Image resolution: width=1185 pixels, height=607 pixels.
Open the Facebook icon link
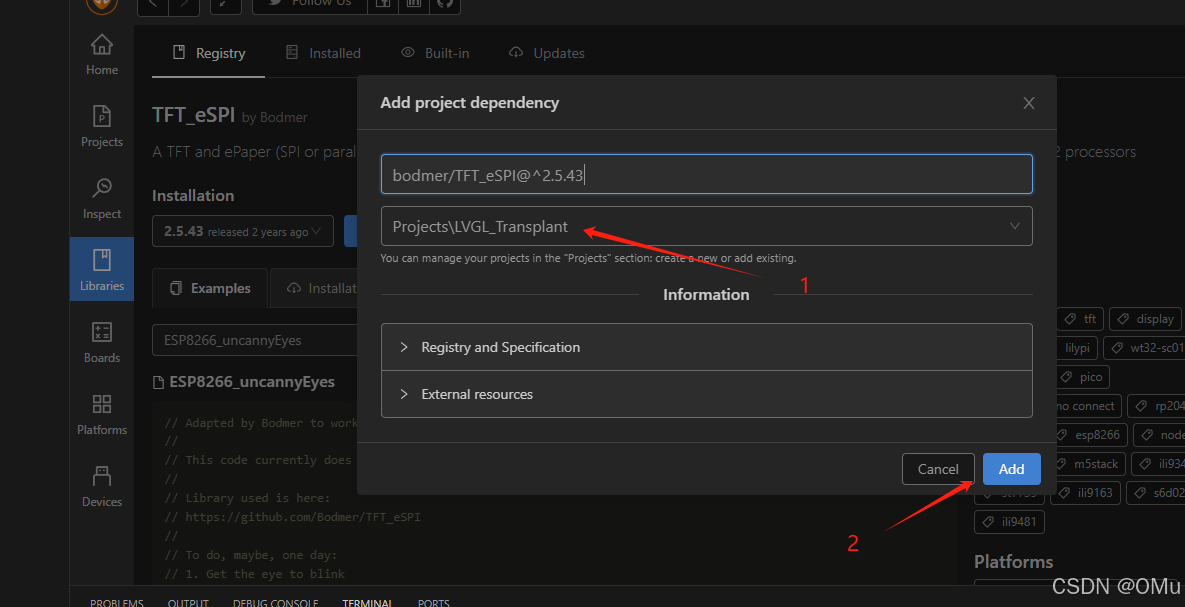(x=382, y=4)
